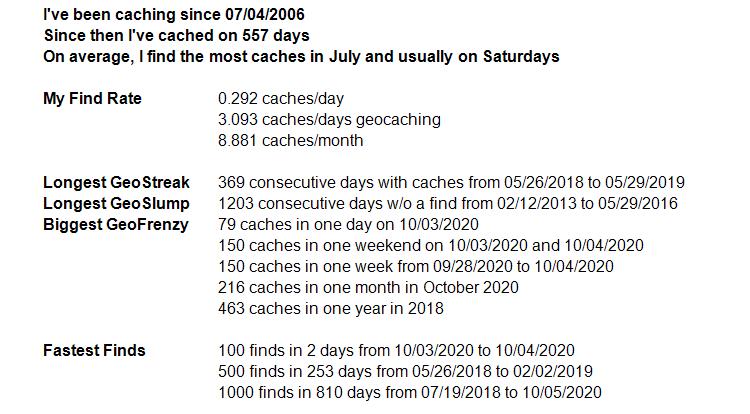The width and height of the screenshot is (750, 414).
Task: Select the 79 caches in one day line
Action: 348,225
